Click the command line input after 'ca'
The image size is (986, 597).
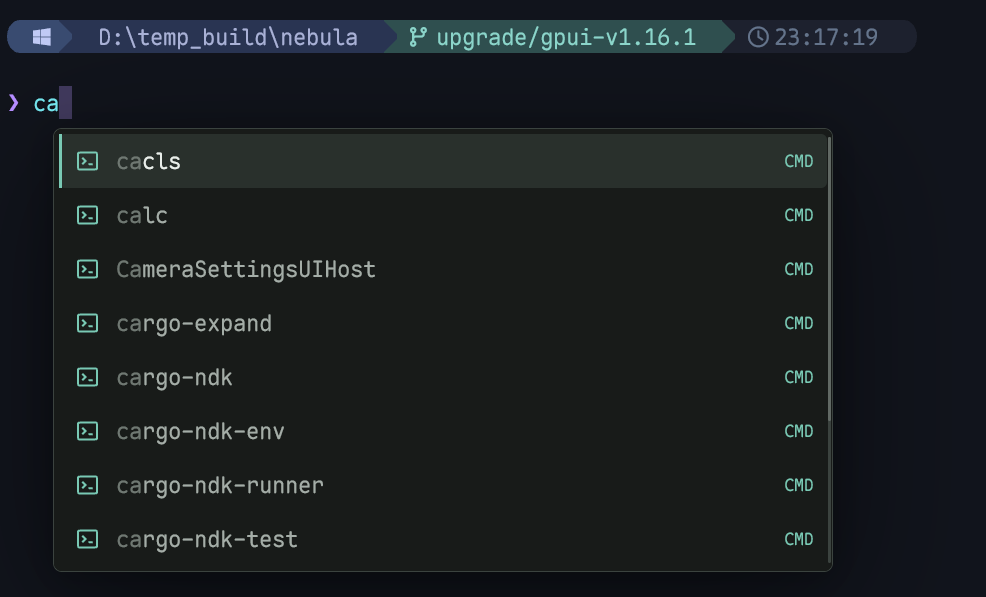click(x=65, y=103)
